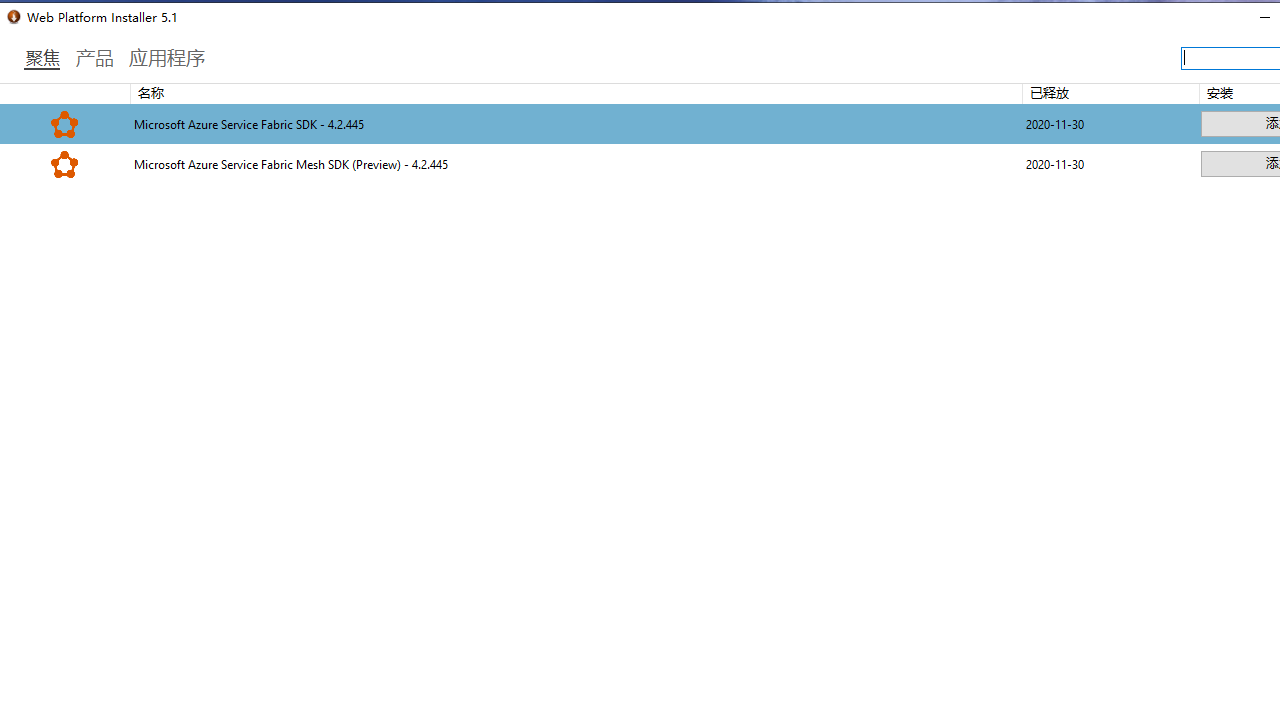Minimize the Web Platform Installer window

1264,17
